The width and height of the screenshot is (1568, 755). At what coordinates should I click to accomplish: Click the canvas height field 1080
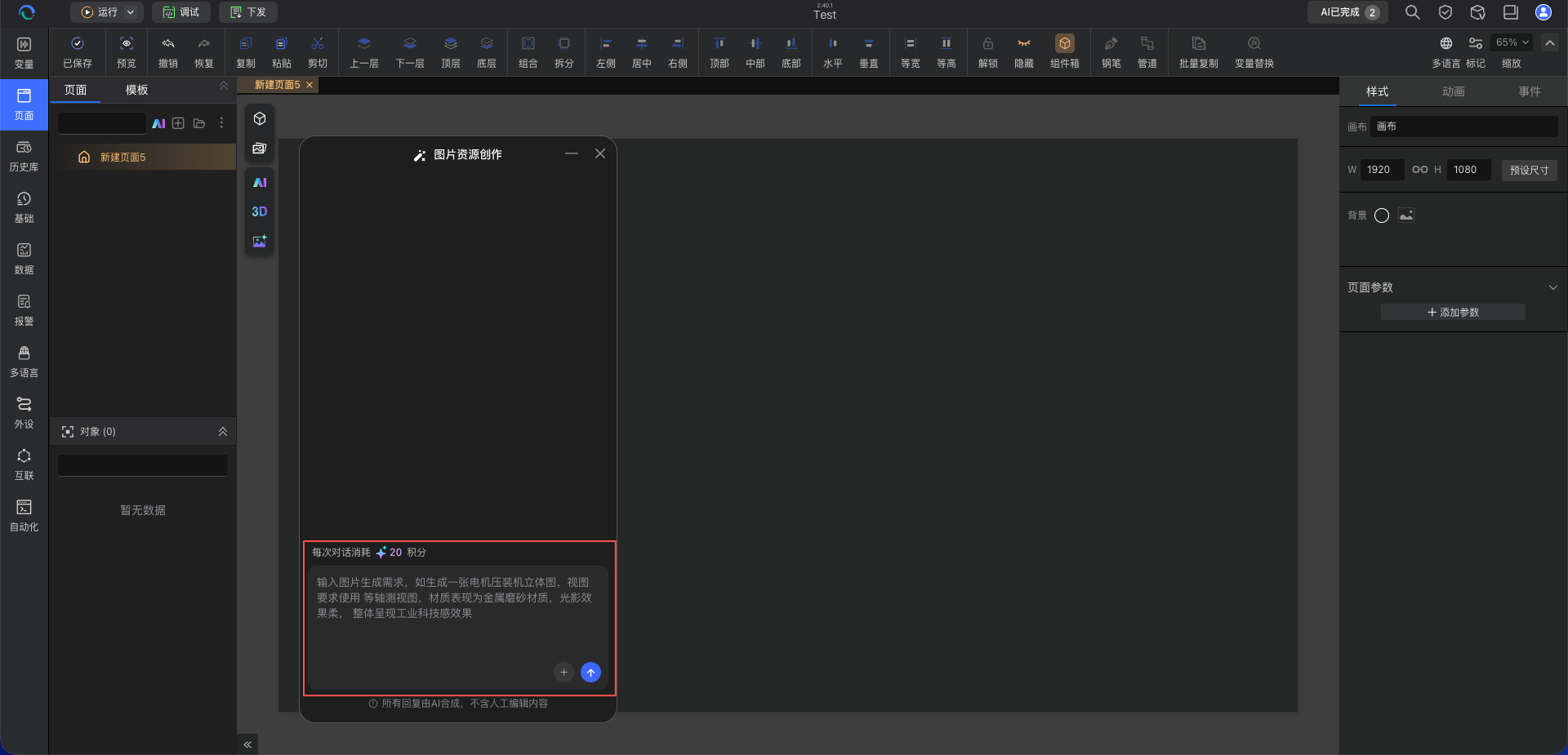point(1468,170)
